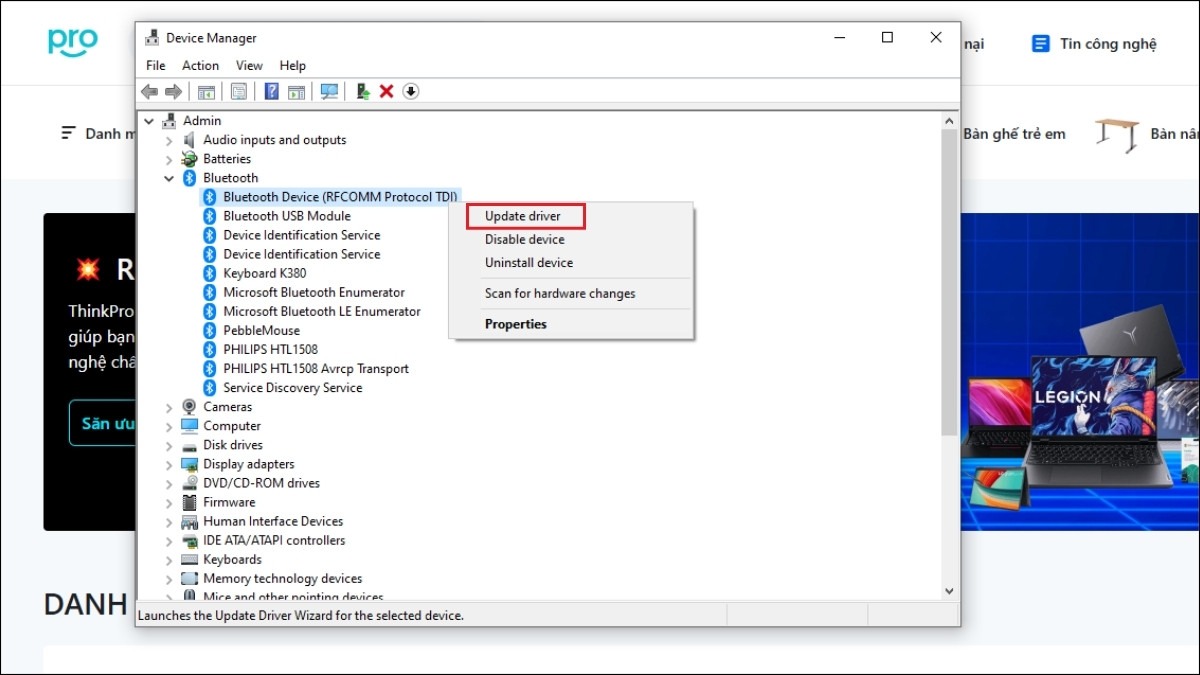
Task: Choose Update driver from context menu
Action: tap(523, 216)
